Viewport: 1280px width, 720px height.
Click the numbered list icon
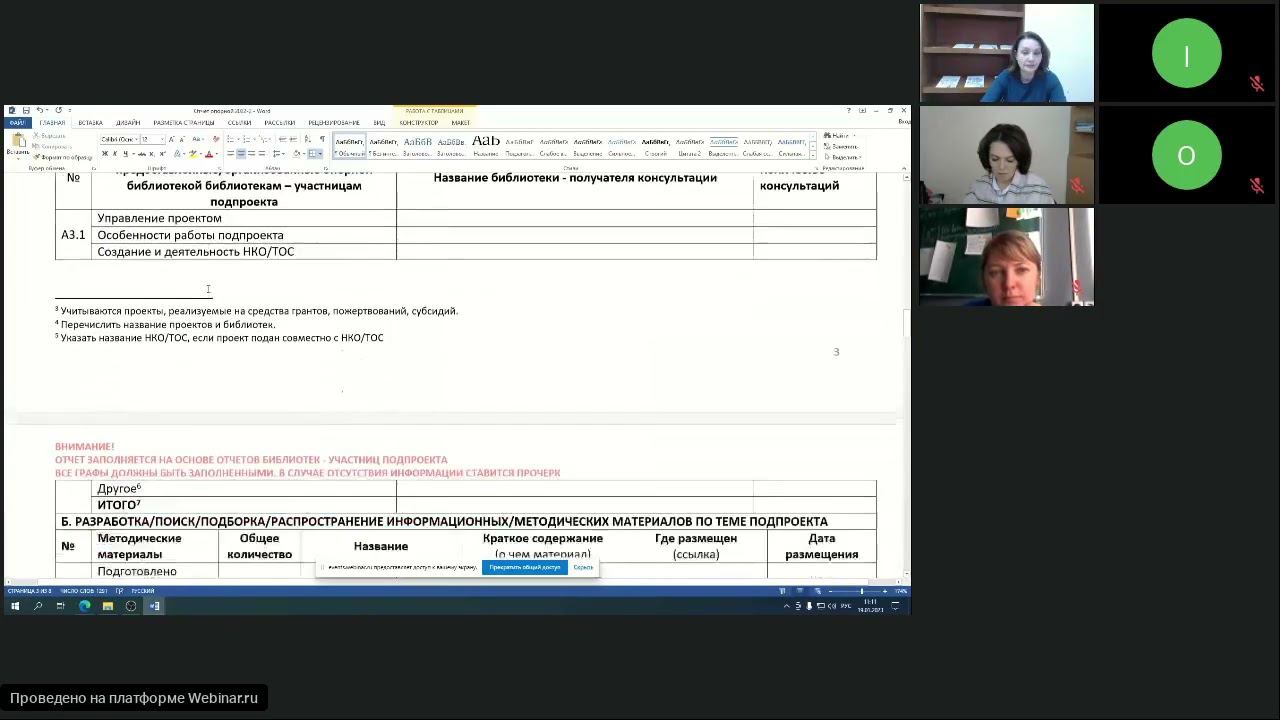click(x=246, y=139)
